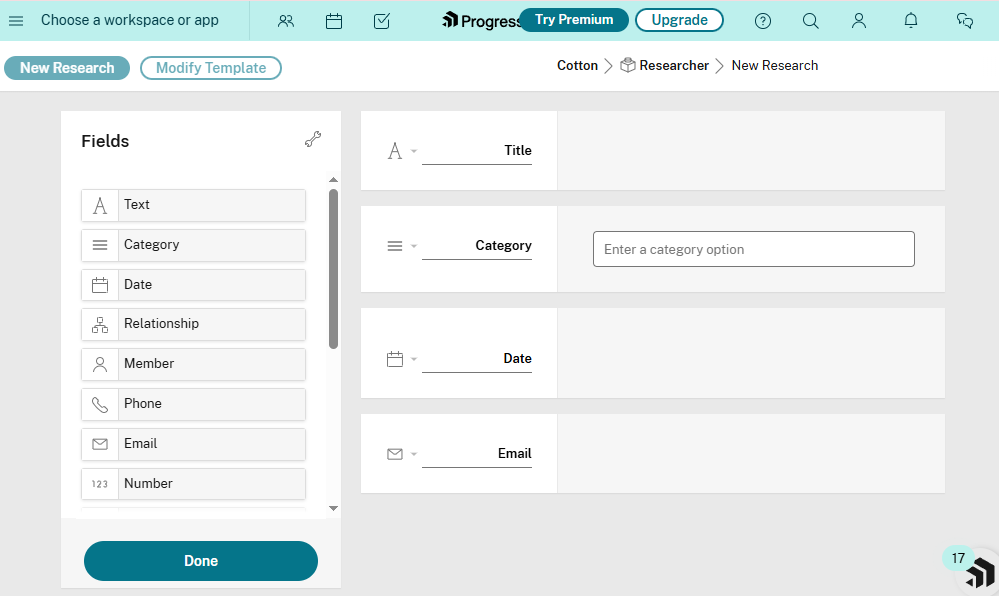Open the chat conversations icon
Screen dimensions: 999x596
click(965, 21)
